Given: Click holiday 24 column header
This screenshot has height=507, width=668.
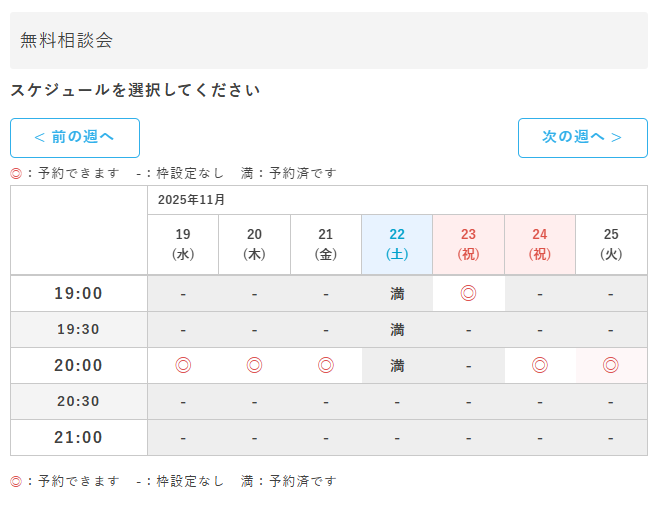Looking at the screenshot, I should click(x=540, y=244).
